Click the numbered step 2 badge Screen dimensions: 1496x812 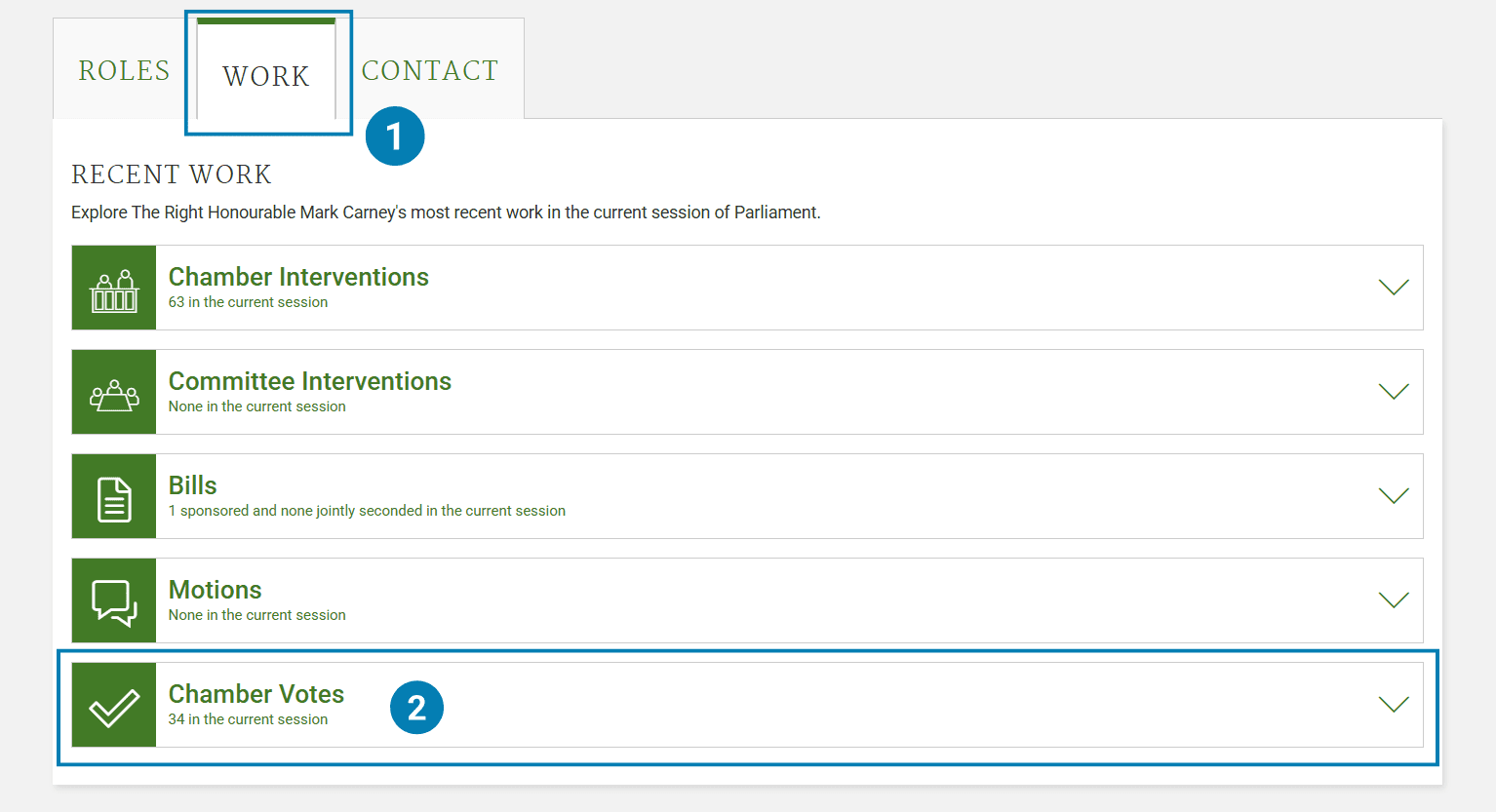pyautogui.click(x=416, y=708)
